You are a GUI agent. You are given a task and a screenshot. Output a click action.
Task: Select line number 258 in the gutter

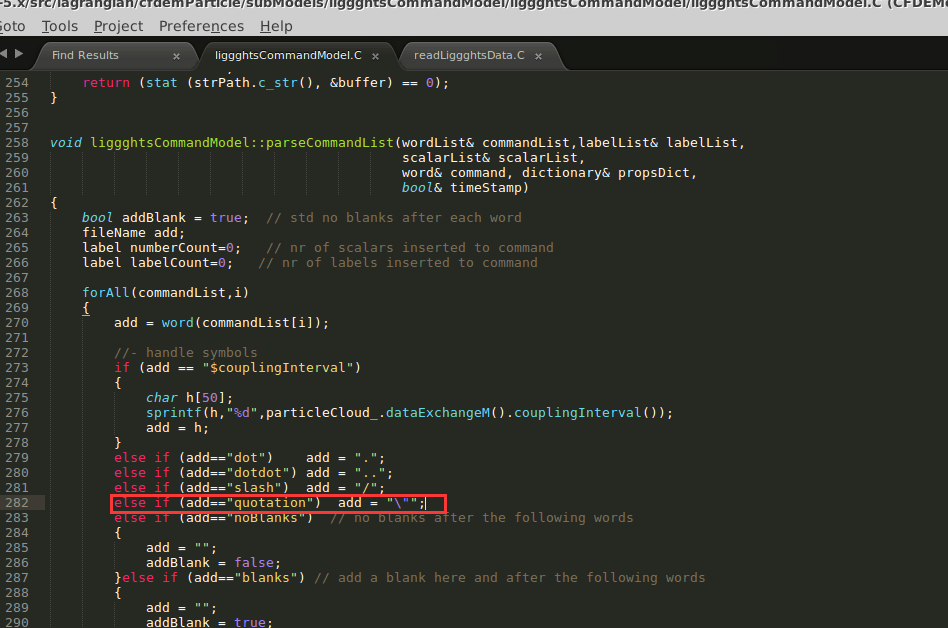[x=17, y=143]
